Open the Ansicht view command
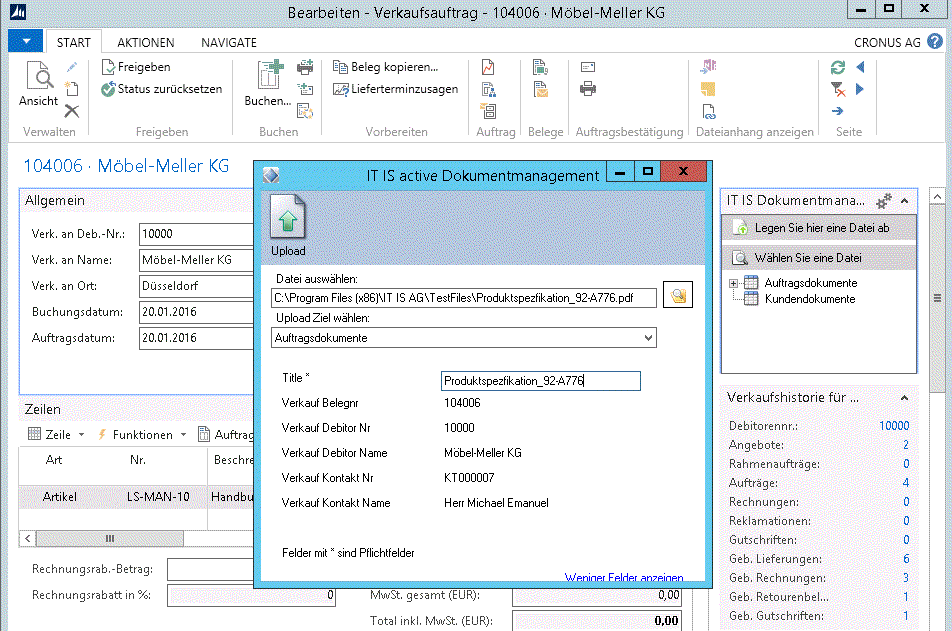Viewport: 952px width, 631px height. click(38, 84)
